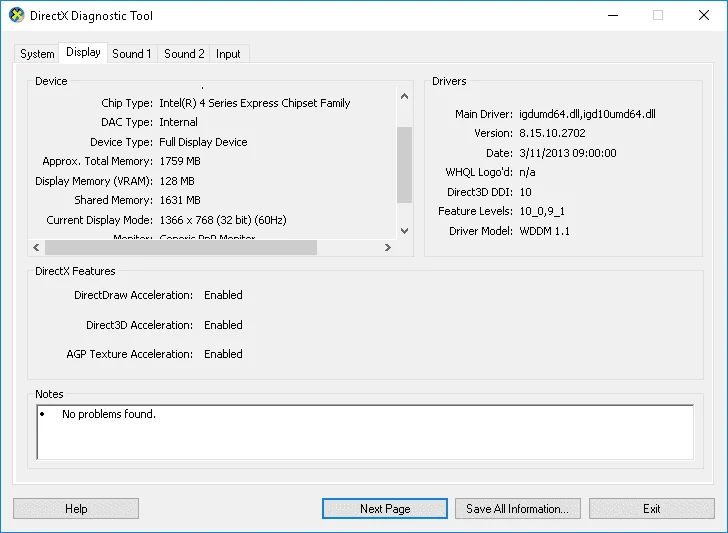The width and height of the screenshot is (728, 533).
Task: Click Display Memory value '128 MB'
Action: tap(177, 181)
